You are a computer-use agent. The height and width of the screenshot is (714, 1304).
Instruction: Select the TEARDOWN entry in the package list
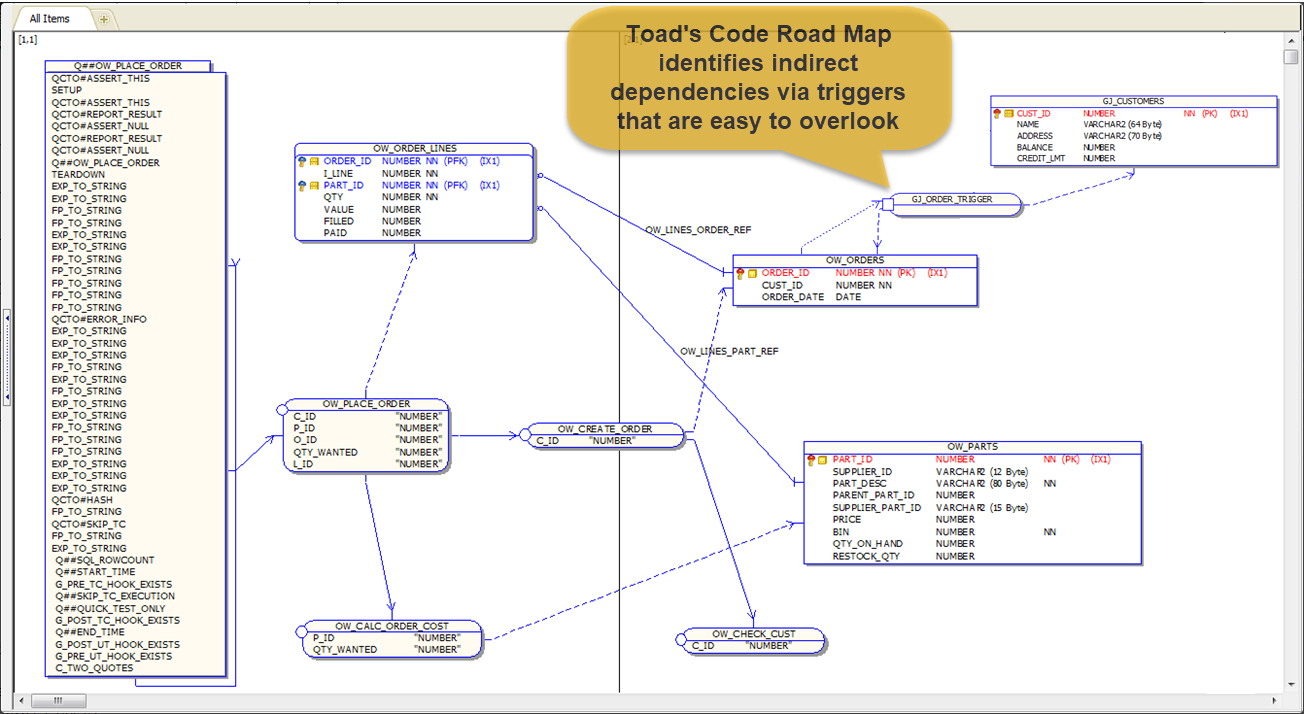78,174
